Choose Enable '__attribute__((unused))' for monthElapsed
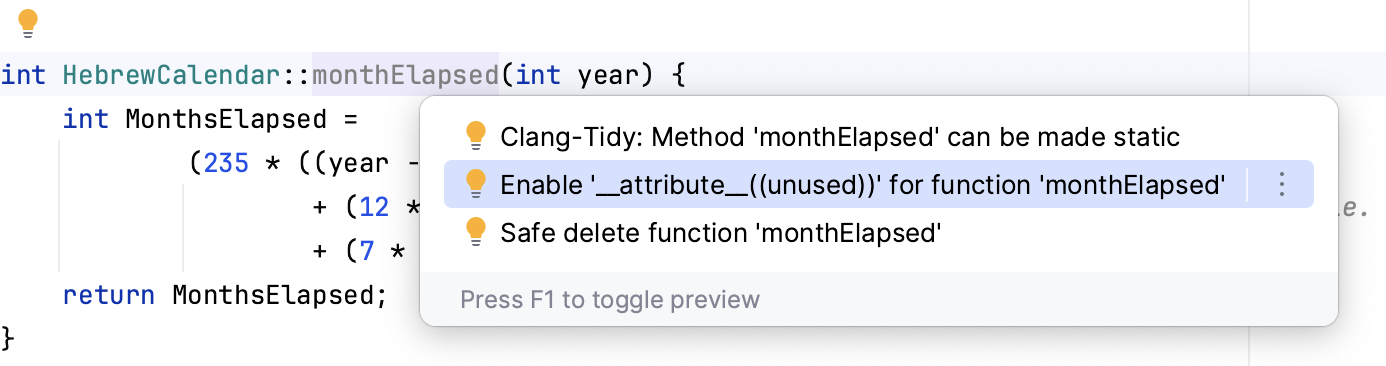The height and width of the screenshot is (366, 1386). click(x=863, y=185)
